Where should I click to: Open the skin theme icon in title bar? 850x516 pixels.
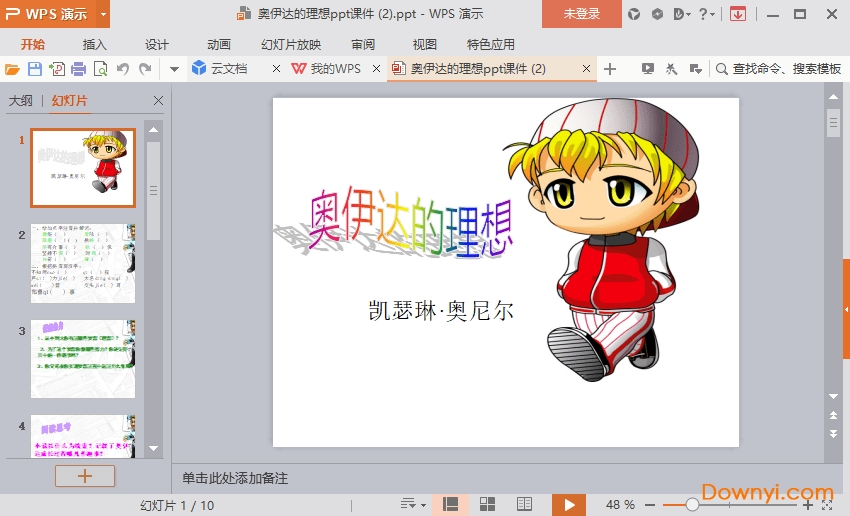click(634, 14)
